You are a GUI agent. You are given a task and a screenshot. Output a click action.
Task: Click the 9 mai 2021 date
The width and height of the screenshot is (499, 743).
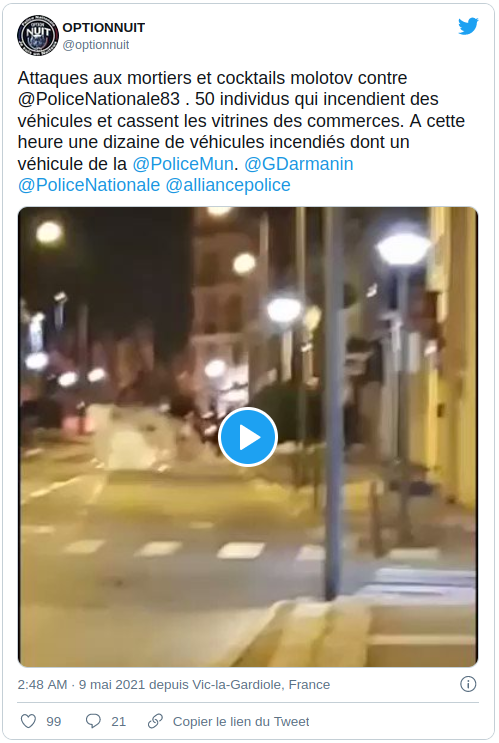[x=112, y=685]
